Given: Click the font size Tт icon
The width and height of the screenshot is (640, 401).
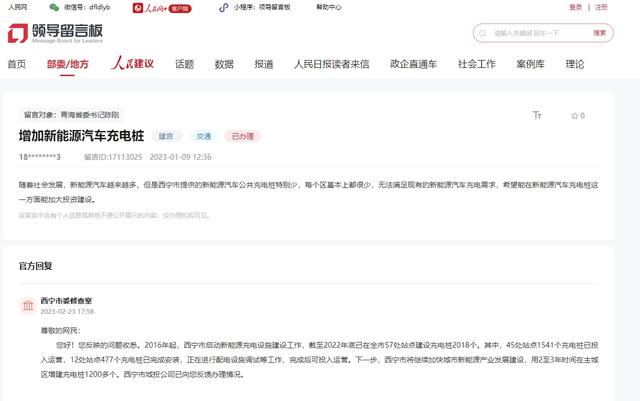Looking at the screenshot, I should (539, 115).
